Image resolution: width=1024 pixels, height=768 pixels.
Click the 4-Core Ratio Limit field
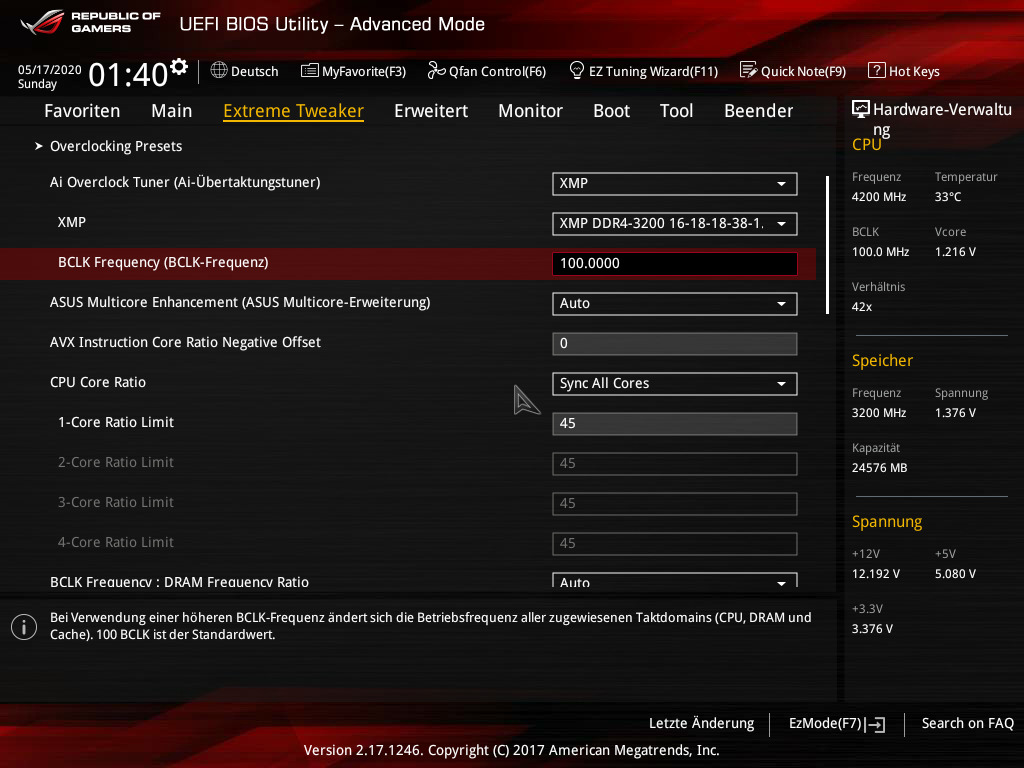click(675, 543)
